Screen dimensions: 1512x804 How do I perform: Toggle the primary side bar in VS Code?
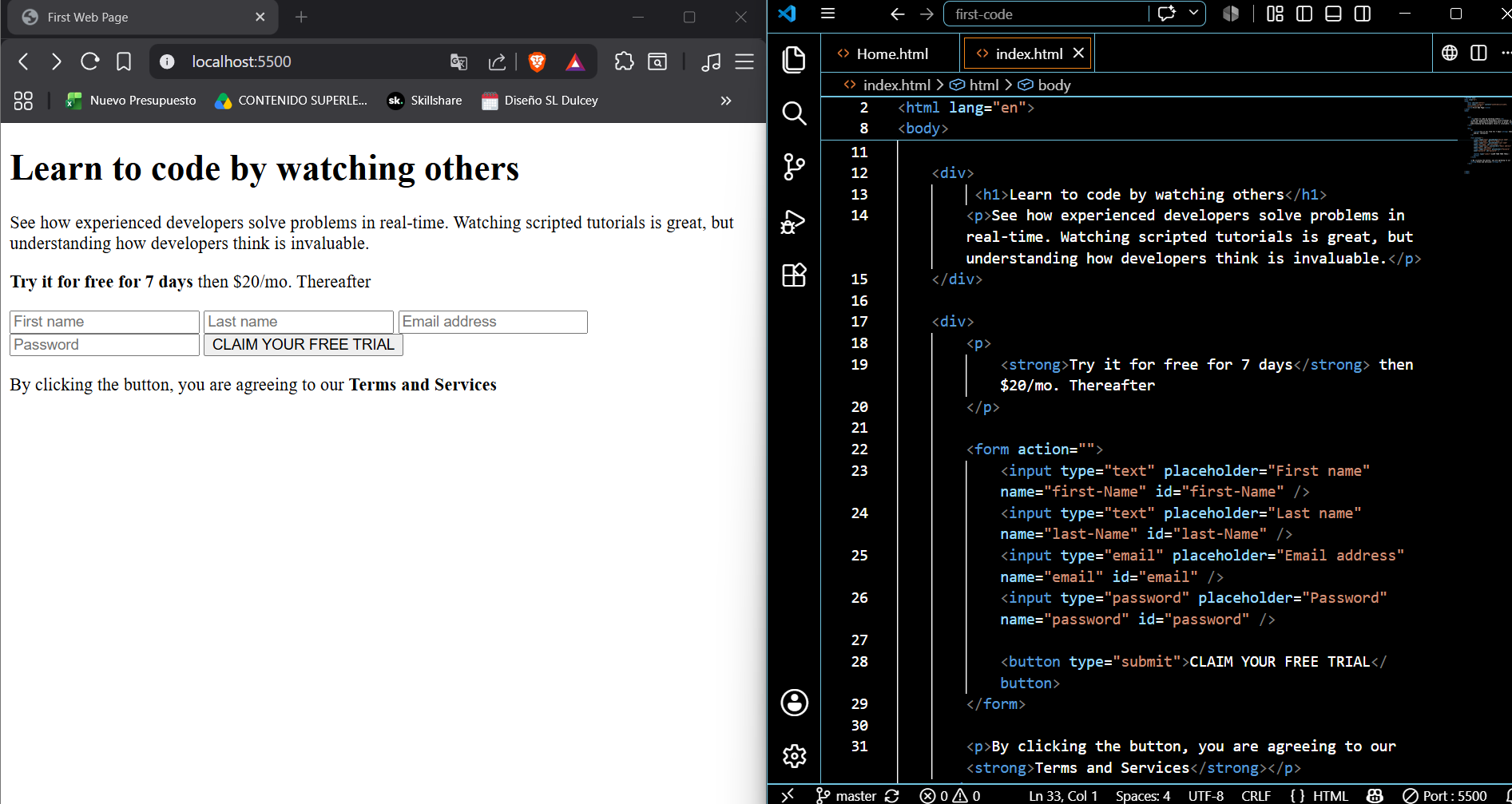pos(1304,14)
